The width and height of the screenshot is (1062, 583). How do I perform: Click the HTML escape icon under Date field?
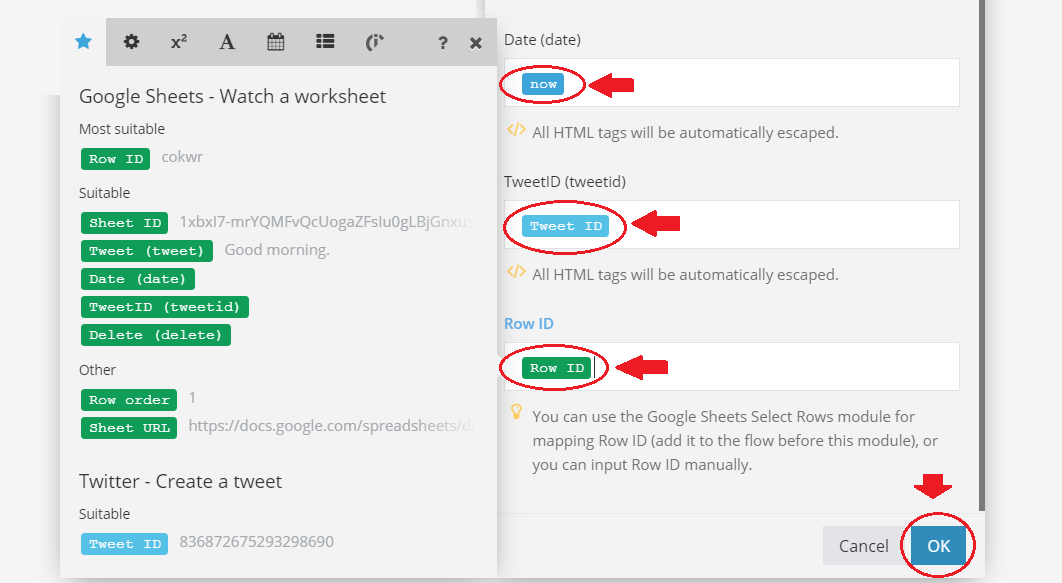[516, 129]
